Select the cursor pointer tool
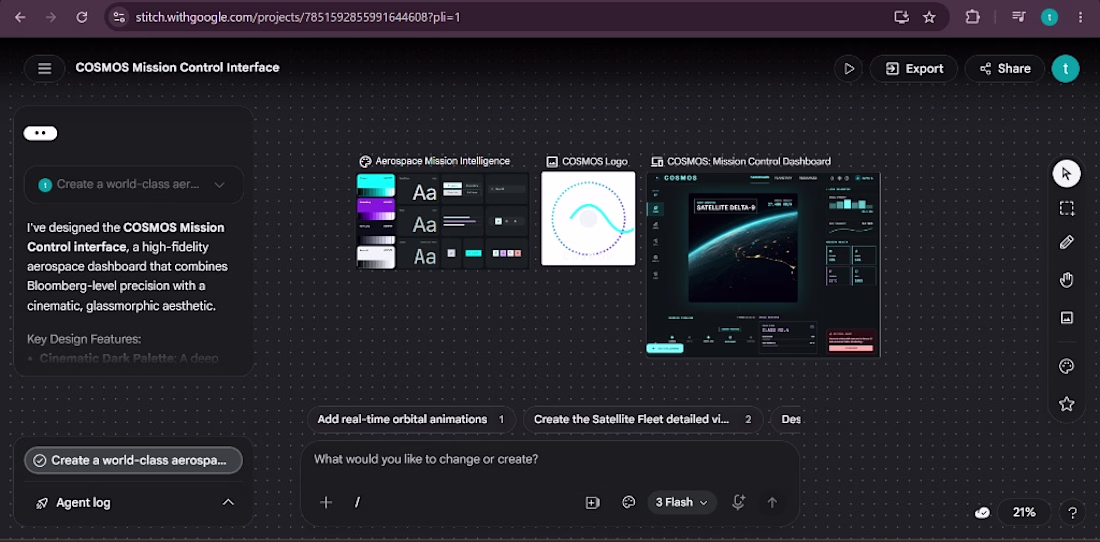 pos(1066,173)
